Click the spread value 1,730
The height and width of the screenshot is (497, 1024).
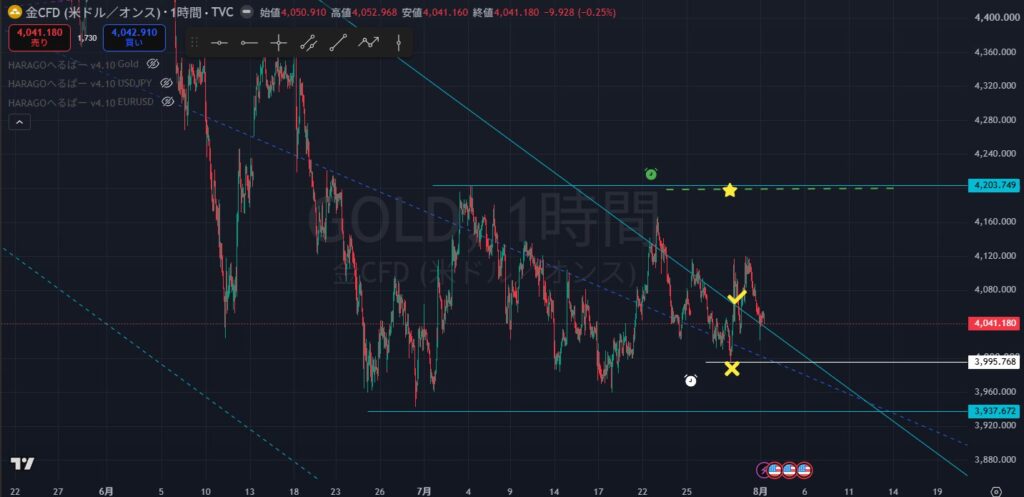pos(87,39)
